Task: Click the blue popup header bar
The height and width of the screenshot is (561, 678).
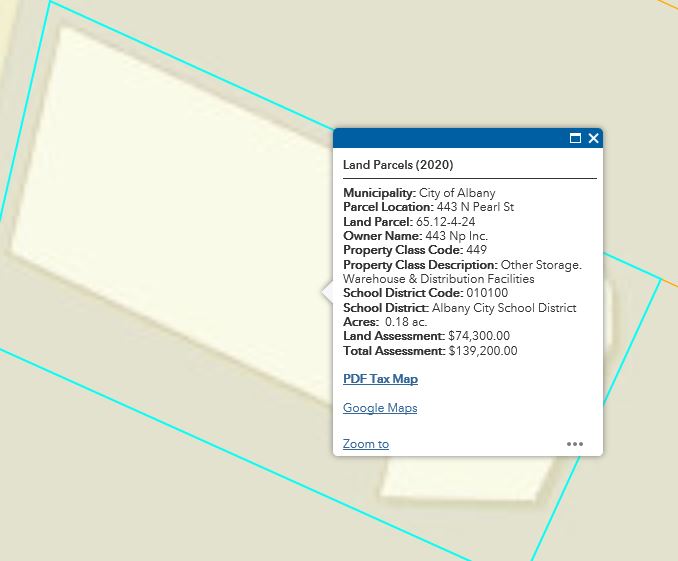Action: coord(450,139)
